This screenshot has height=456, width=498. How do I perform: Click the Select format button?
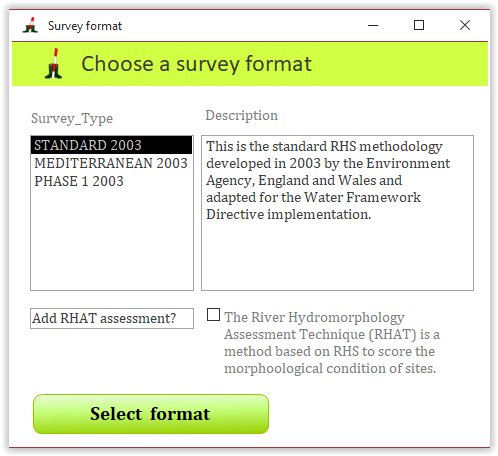(151, 414)
